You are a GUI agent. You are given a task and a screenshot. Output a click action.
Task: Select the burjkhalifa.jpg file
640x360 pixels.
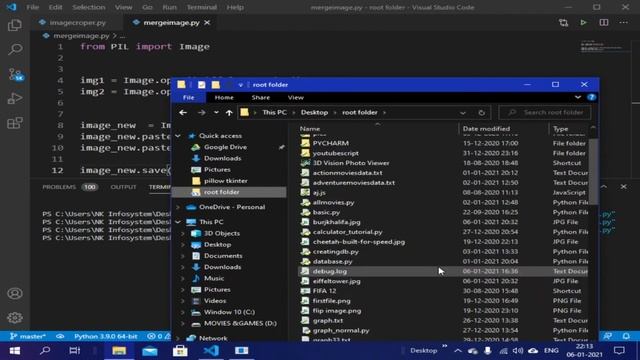tap(336, 222)
